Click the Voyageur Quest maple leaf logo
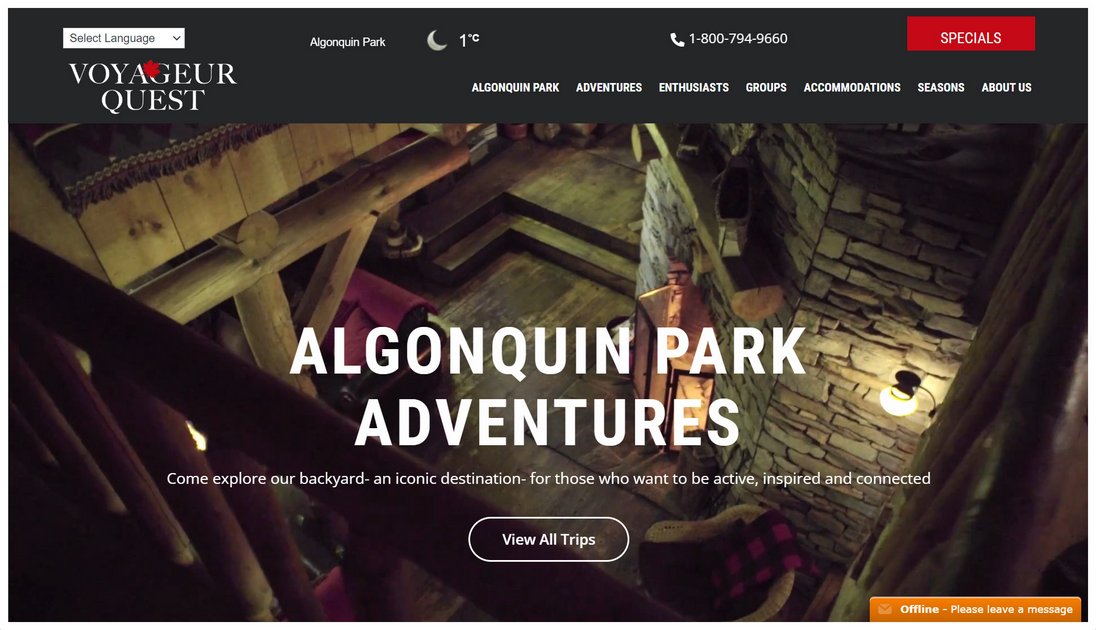The width and height of the screenshot is (1096, 630). (x=152, y=86)
